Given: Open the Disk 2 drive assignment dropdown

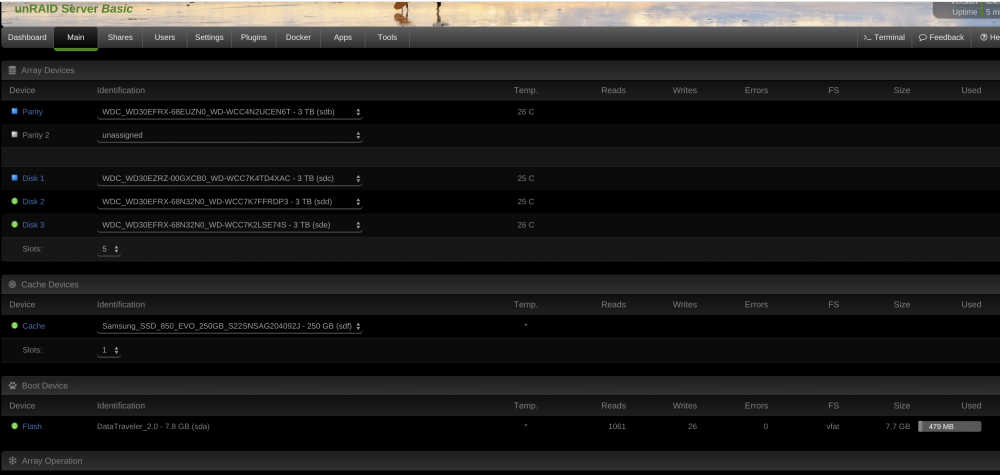Looking at the screenshot, I should pos(230,202).
